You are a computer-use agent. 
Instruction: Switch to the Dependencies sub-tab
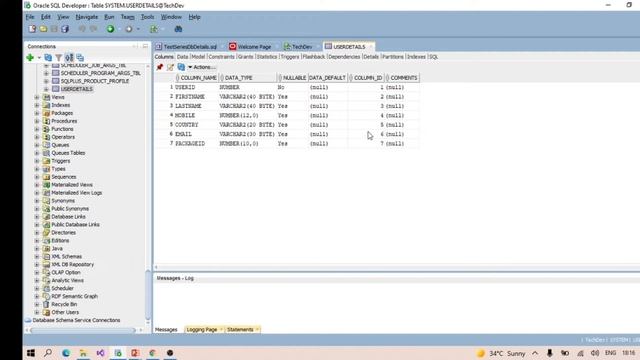tap(344, 57)
